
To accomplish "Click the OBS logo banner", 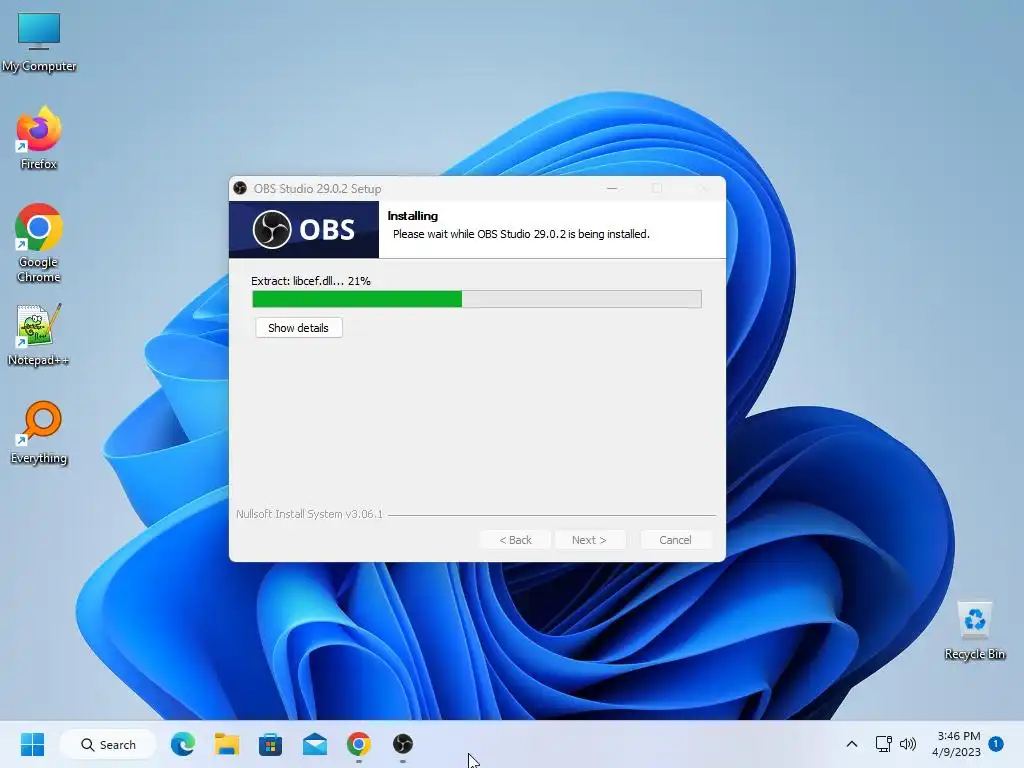I will pyautogui.click(x=304, y=229).
